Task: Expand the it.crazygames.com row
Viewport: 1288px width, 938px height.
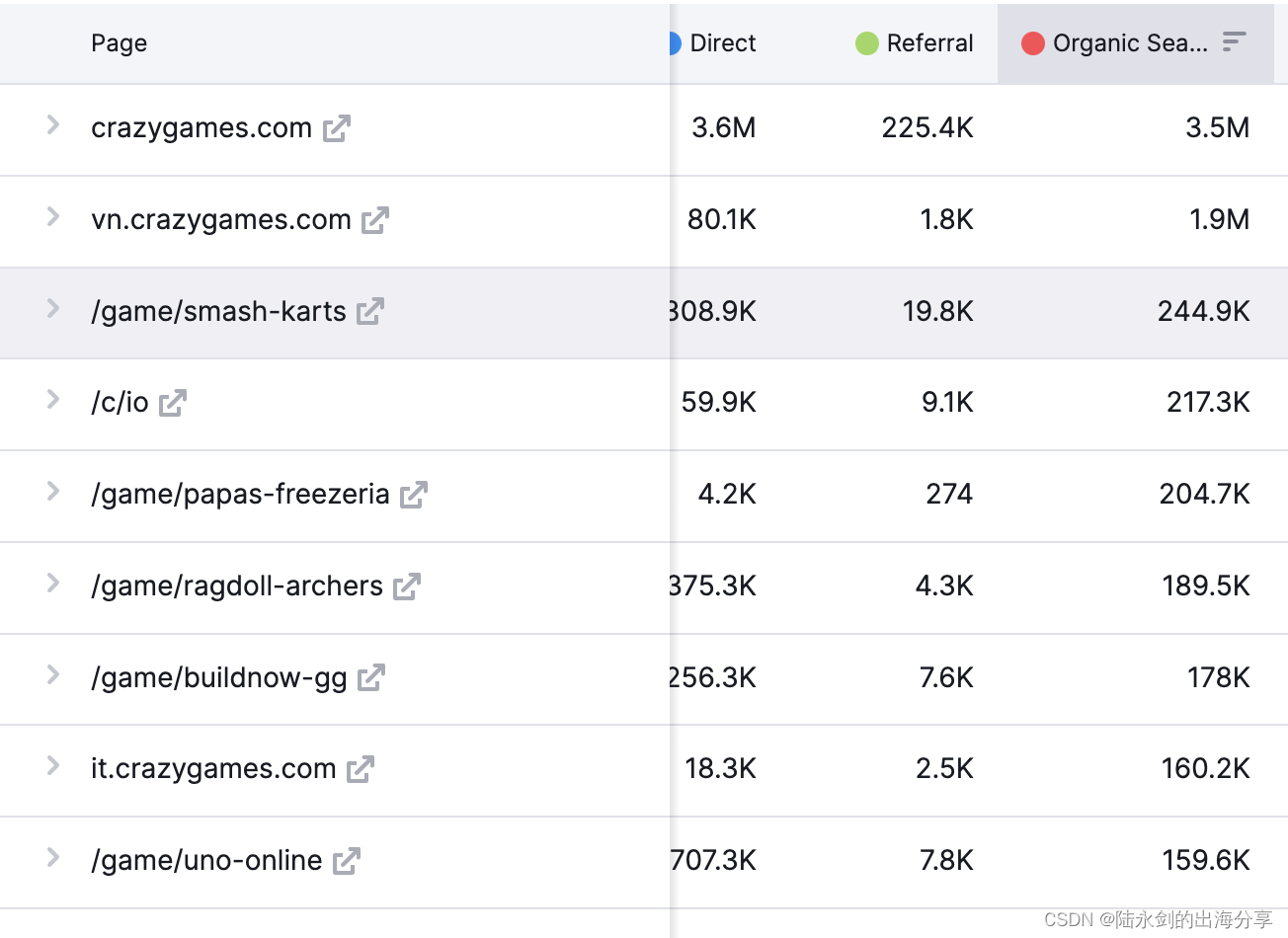Action: tap(53, 766)
